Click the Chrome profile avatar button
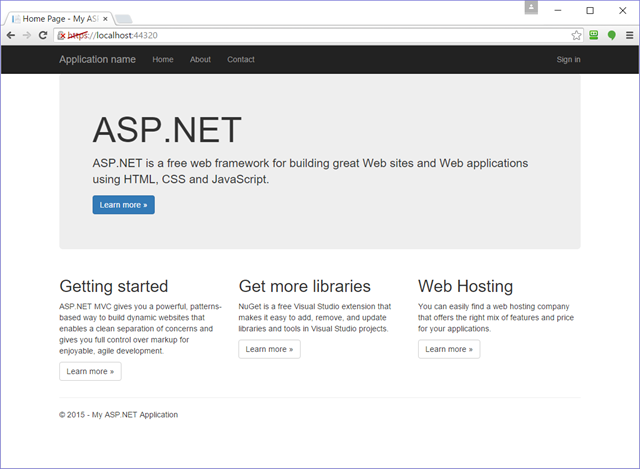The width and height of the screenshot is (640, 469). coord(531,7)
